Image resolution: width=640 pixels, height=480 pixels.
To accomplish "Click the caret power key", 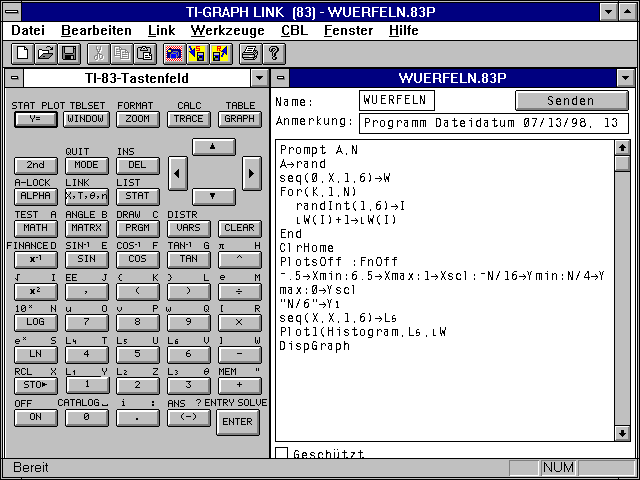I will [240, 260].
